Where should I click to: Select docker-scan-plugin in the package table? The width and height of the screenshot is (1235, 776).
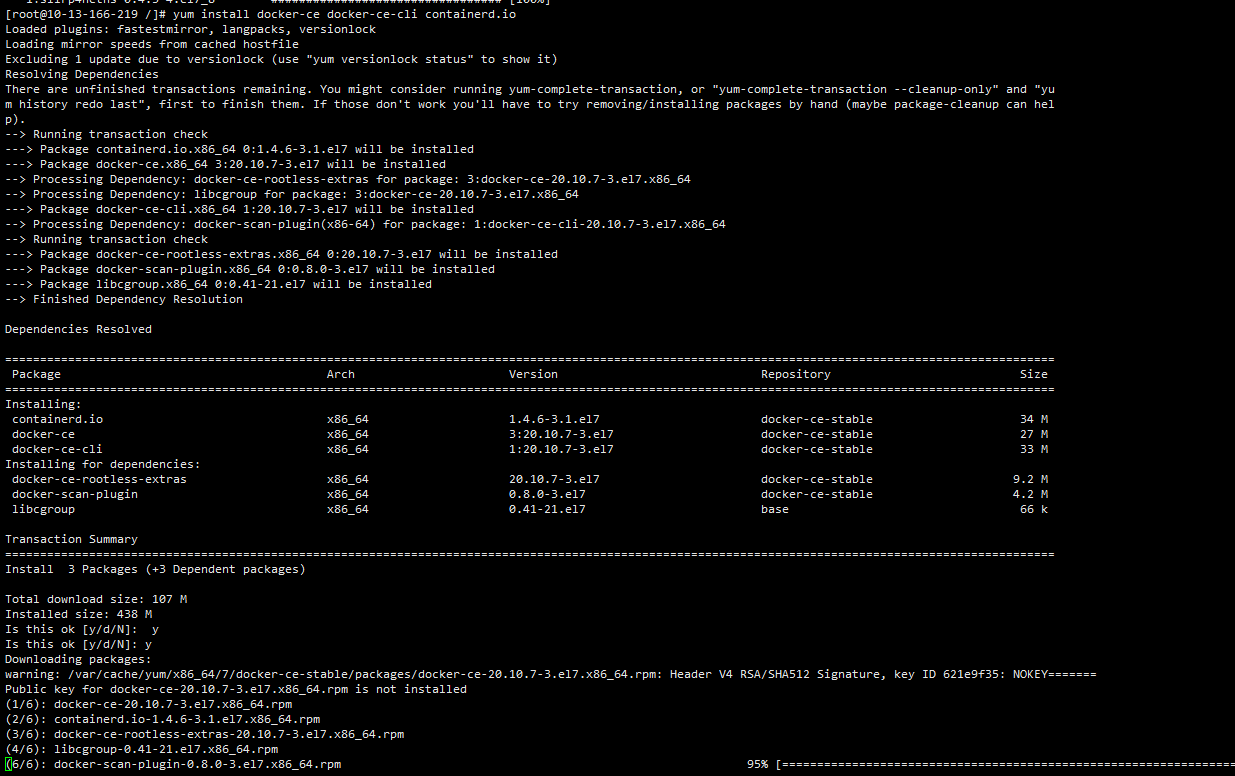pyautogui.click(x=75, y=494)
